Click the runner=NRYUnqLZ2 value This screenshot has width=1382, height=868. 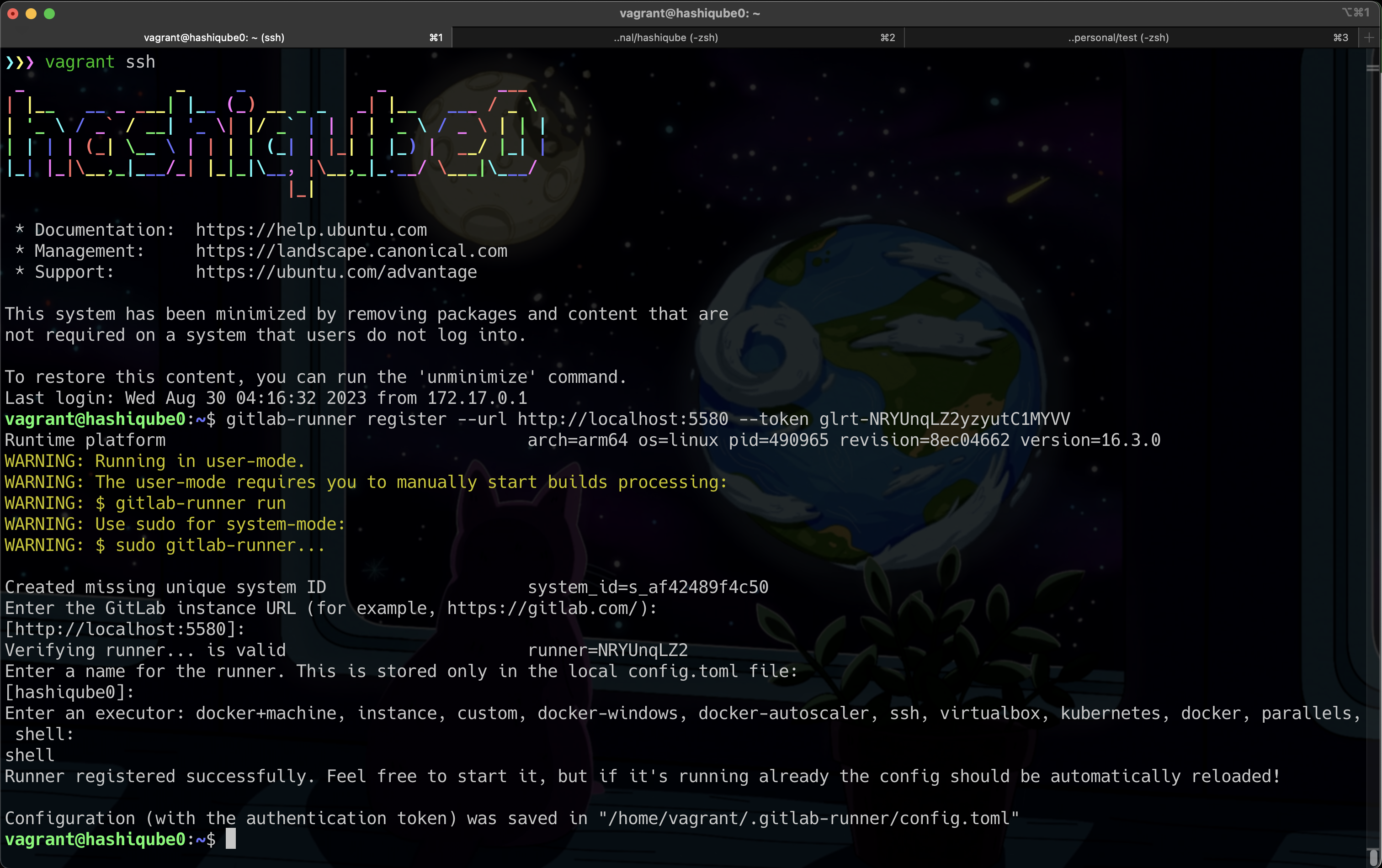[x=608, y=650]
